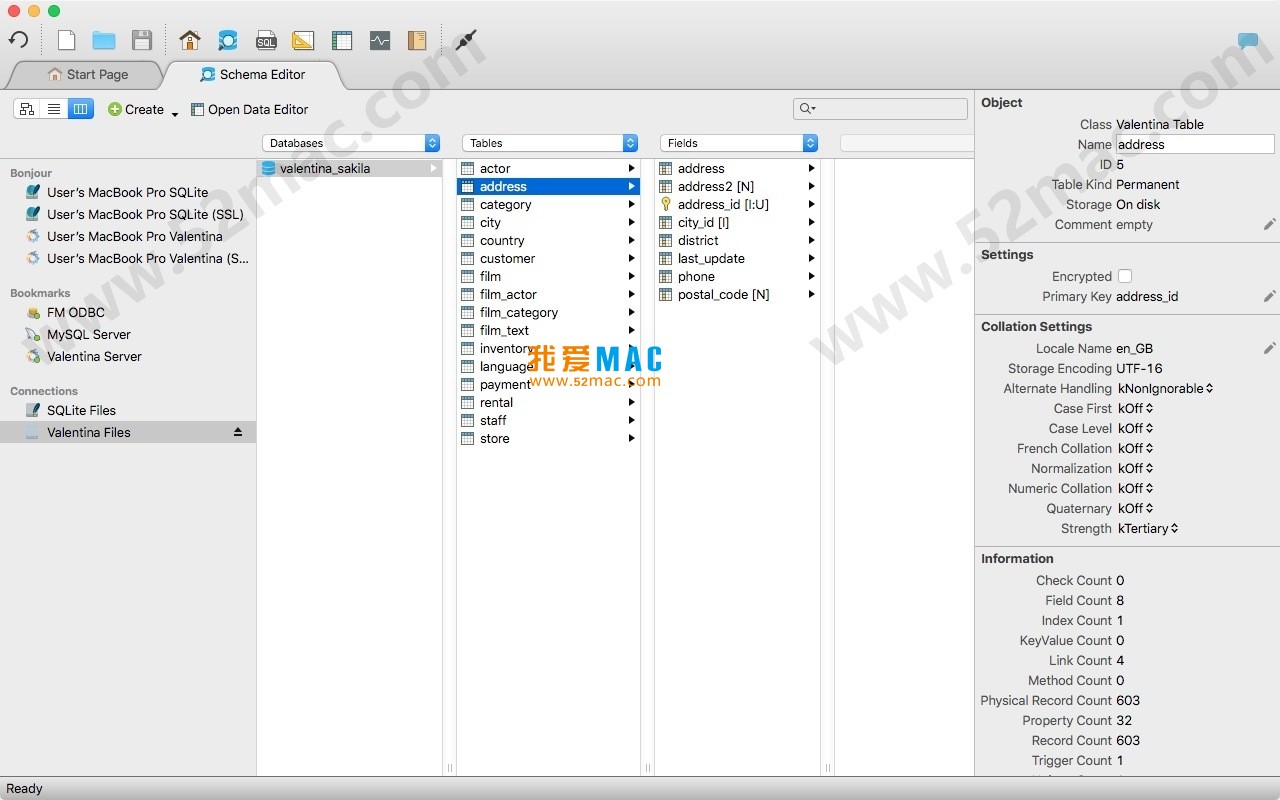Click the Open Data Editor button
This screenshot has height=800, width=1280.
(249, 109)
